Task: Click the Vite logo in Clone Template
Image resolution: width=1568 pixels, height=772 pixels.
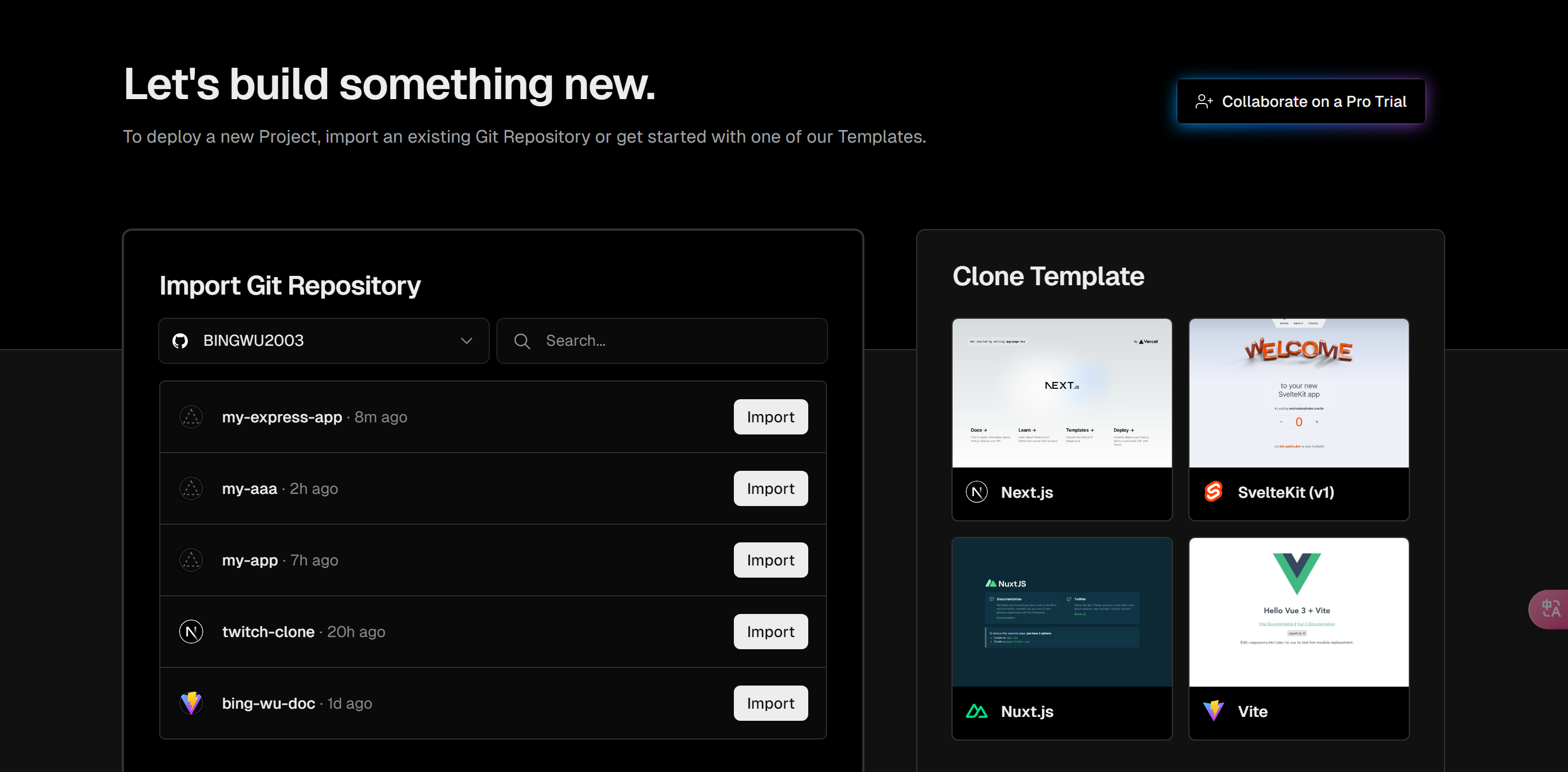Action: pyautogui.click(x=1213, y=710)
